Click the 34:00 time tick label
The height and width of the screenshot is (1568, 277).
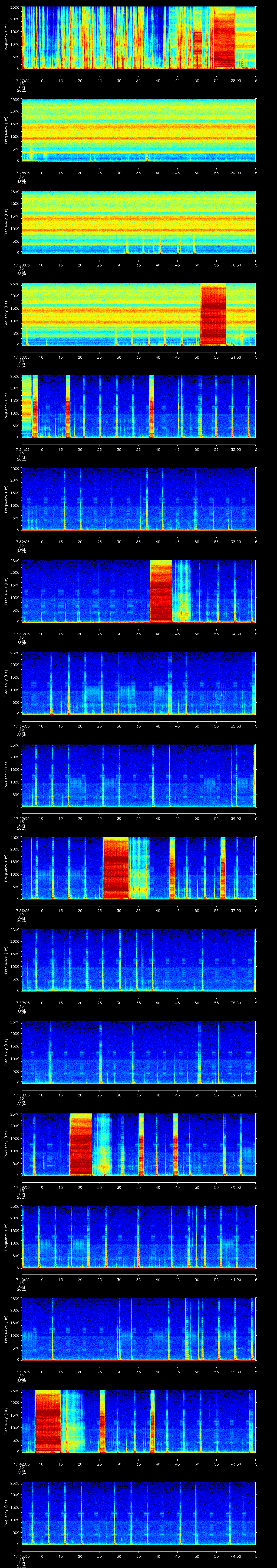tap(236, 634)
